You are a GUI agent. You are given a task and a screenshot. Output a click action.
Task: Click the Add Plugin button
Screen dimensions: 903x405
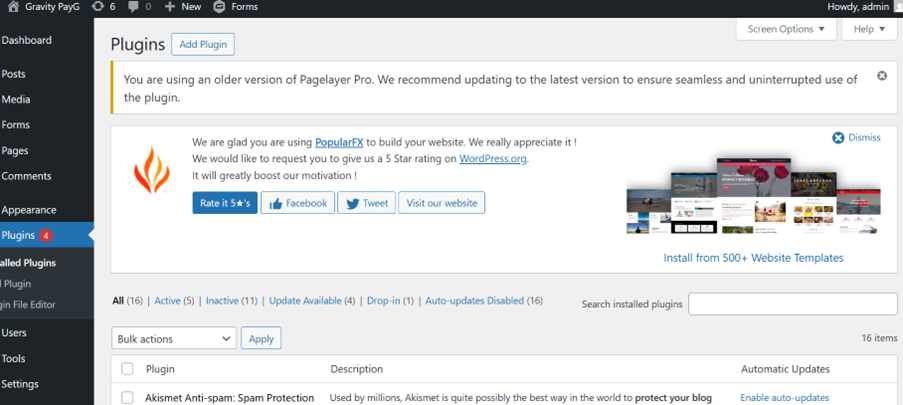pos(202,44)
